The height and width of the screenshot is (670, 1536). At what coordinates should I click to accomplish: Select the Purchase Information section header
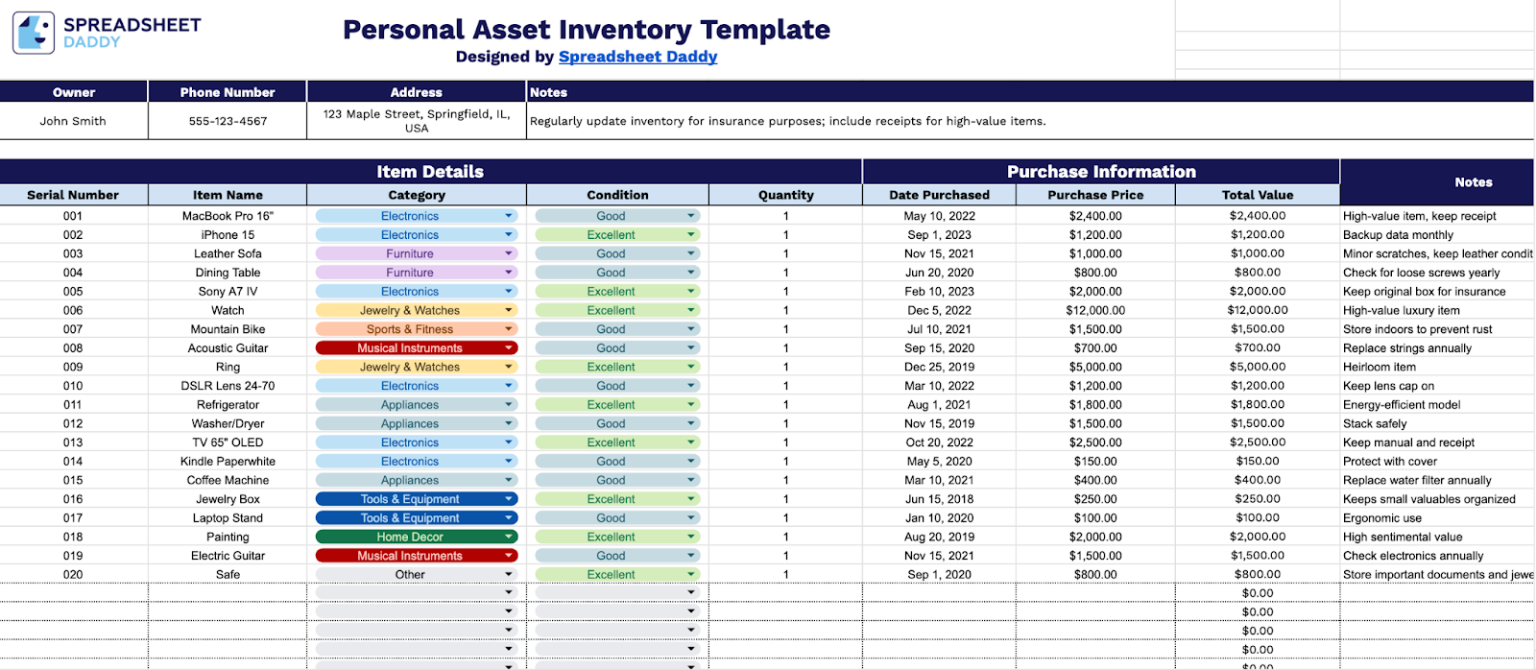pos(1100,171)
